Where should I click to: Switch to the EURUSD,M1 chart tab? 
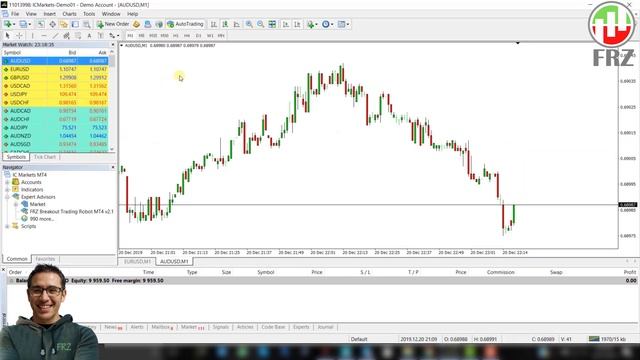[137, 261]
